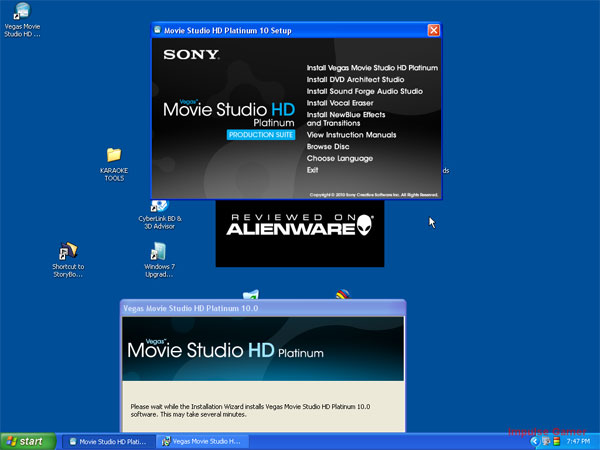Open the Windows Start menu
This screenshot has width=600, height=450.
[x=28, y=441]
